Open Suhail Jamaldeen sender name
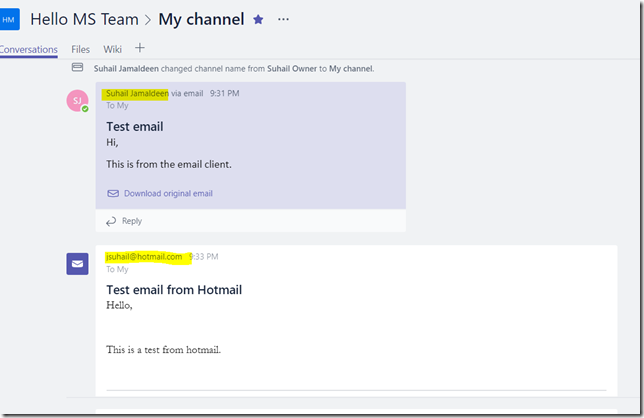The width and height of the screenshot is (644, 418). click(137, 93)
